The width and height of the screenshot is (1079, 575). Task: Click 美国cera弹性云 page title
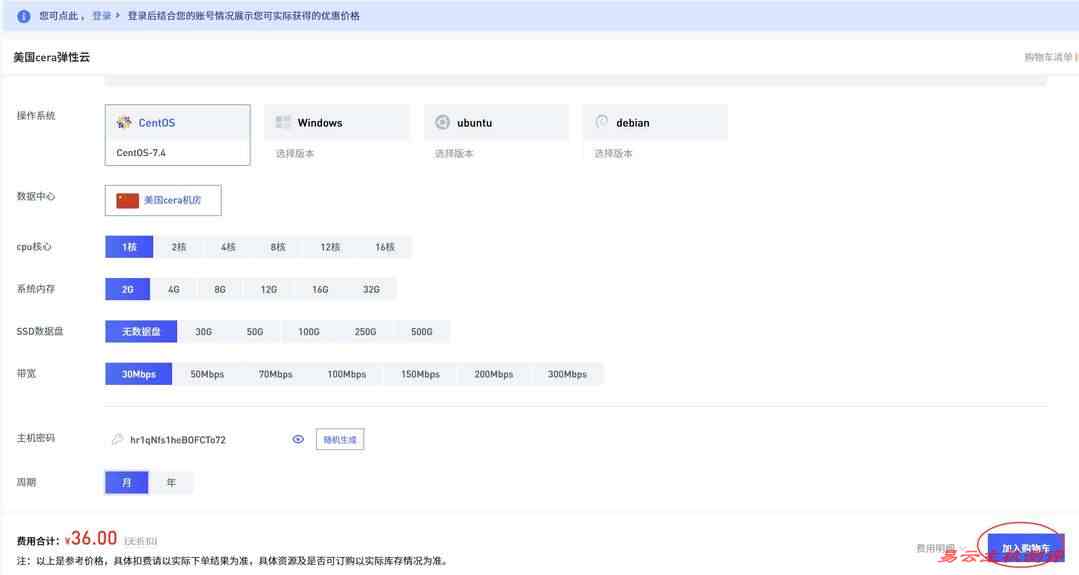(52, 57)
